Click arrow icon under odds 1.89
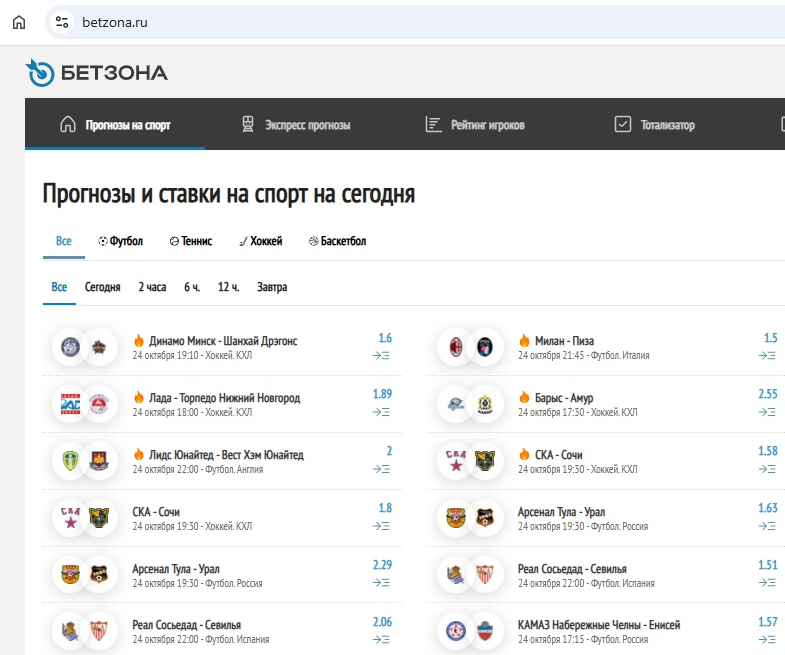785x655 pixels. coord(381,412)
